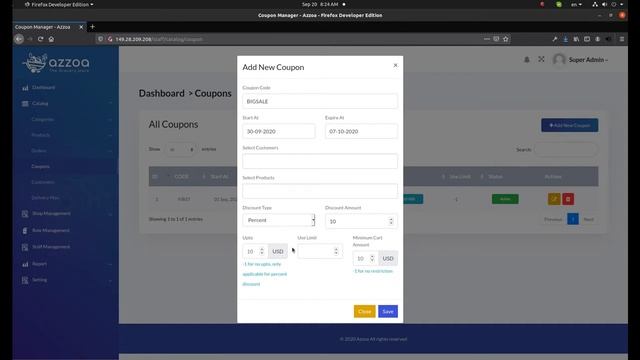This screenshot has height=360, width=640.
Task: Save the new coupon
Action: point(388,311)
